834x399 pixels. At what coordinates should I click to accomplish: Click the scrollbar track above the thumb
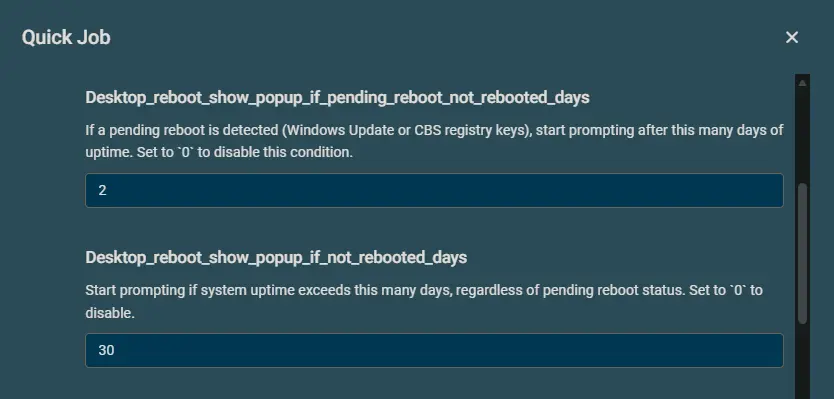pos(802,136)
